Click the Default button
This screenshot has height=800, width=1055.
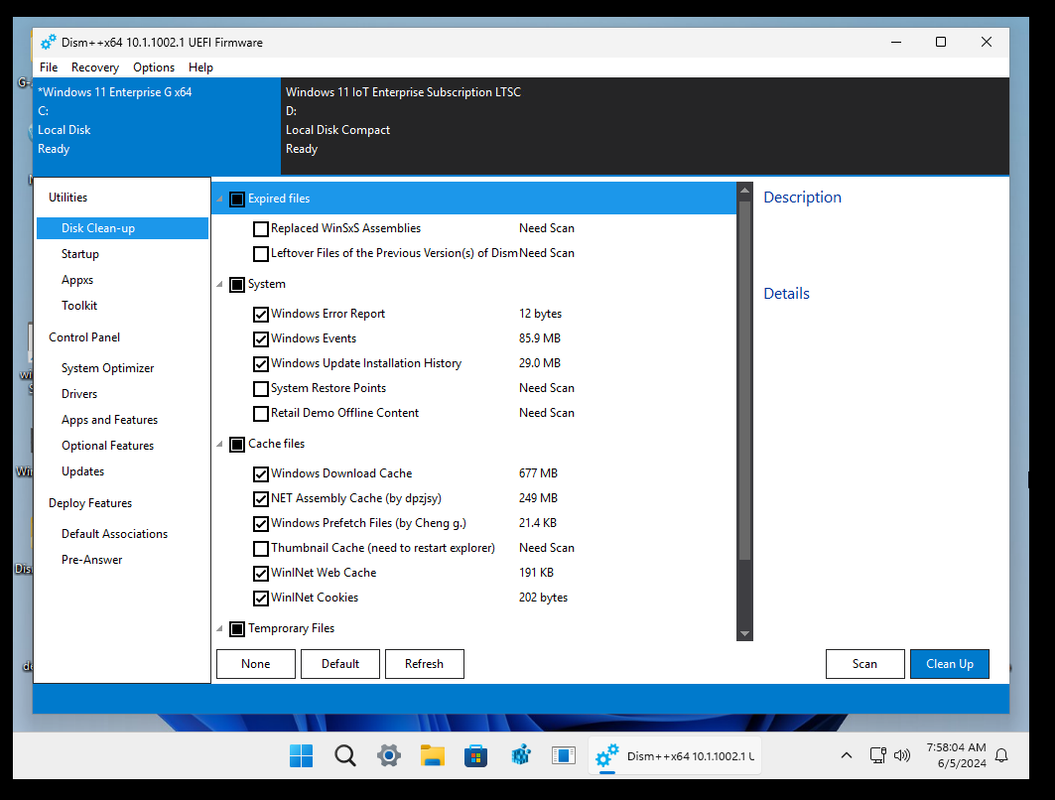340,664
